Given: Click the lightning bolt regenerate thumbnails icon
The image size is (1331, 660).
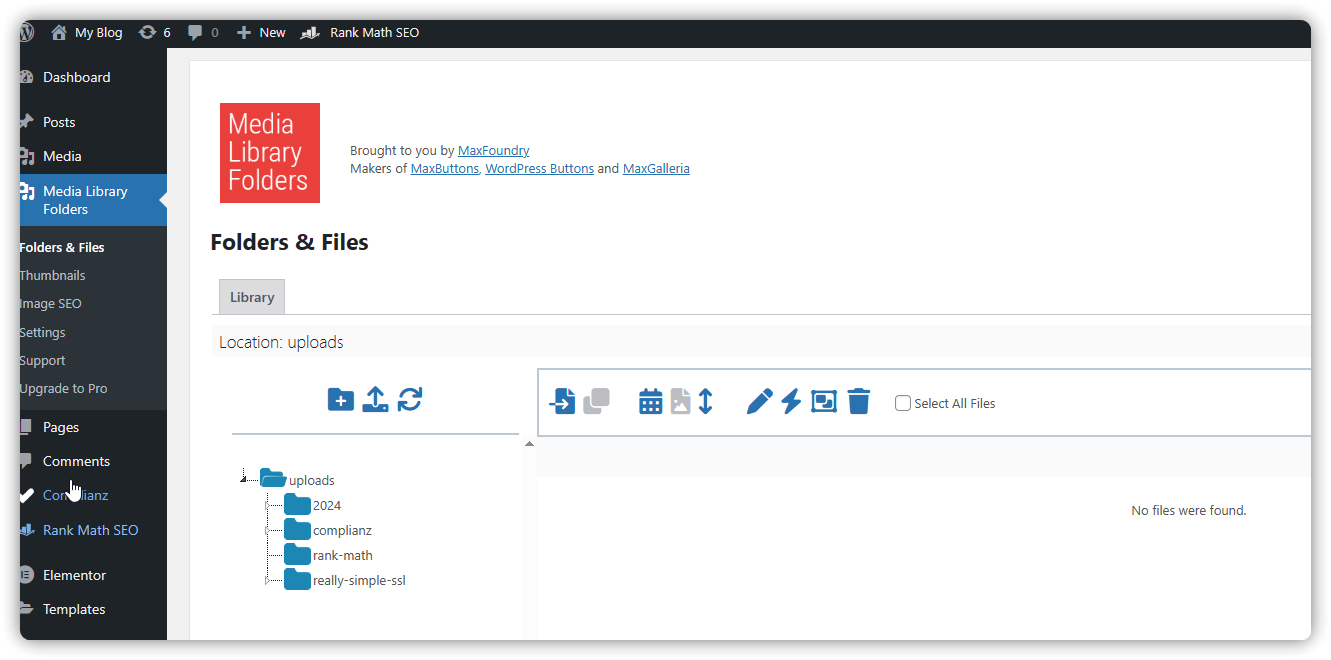Looking at the screenshot, I should (x=791, y=402).
